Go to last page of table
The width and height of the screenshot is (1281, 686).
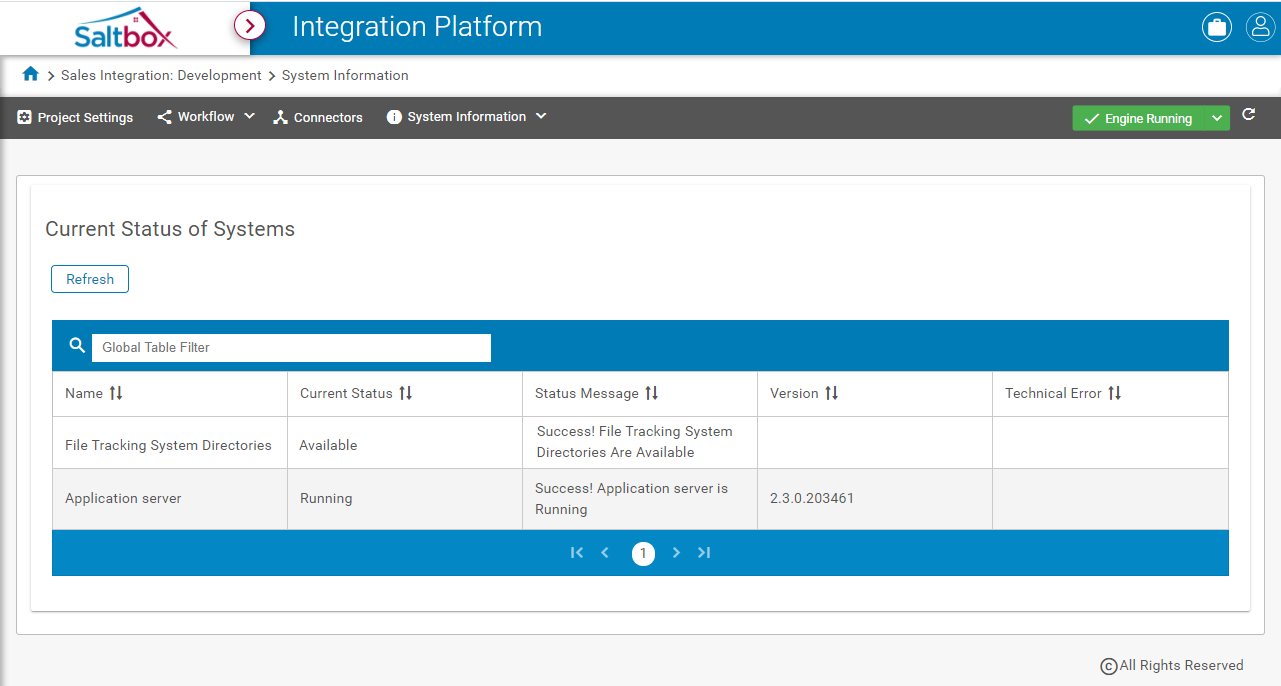(704, 552)
